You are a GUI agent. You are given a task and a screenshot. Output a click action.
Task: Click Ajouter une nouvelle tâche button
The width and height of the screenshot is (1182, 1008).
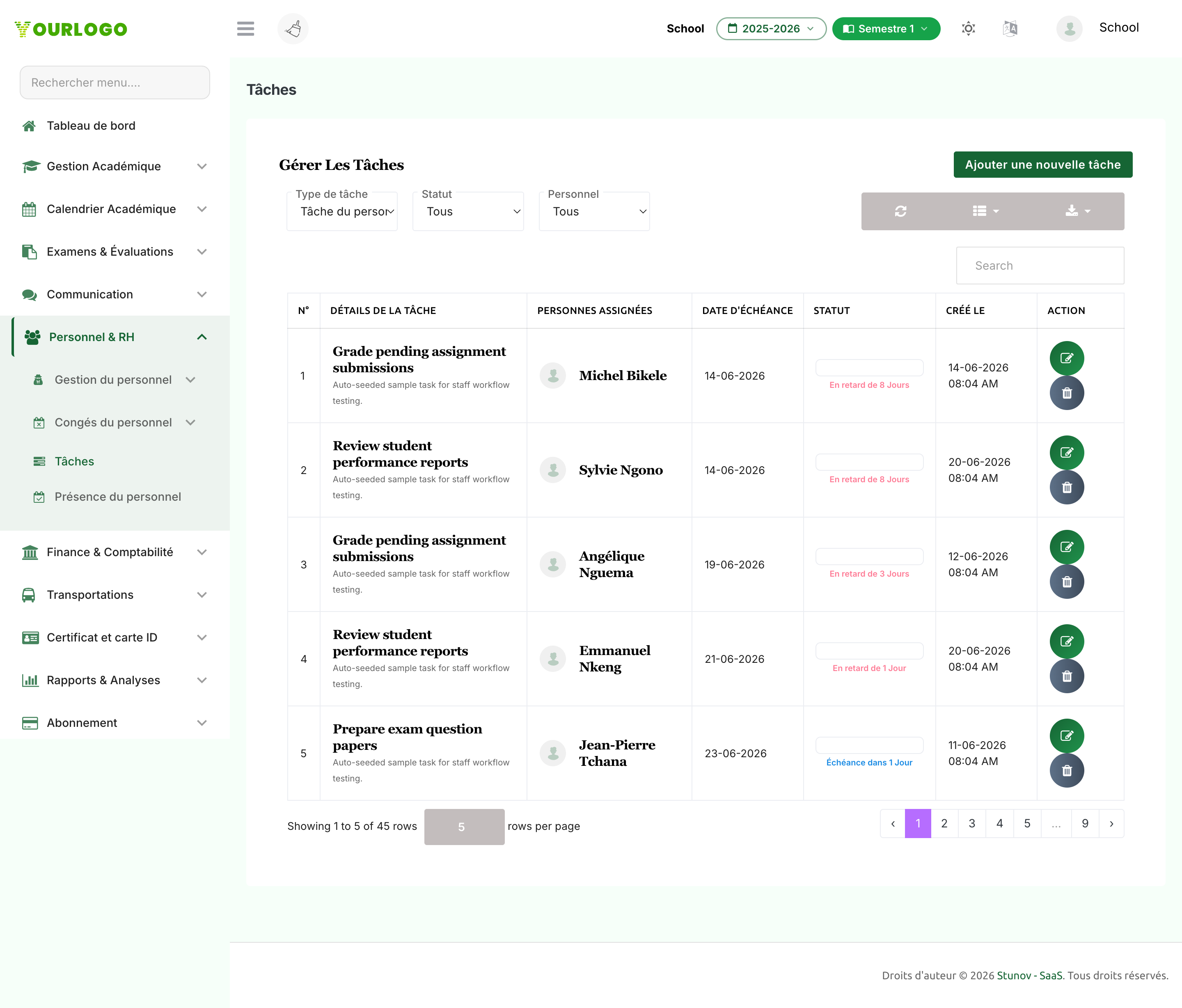[x=1042, y=165]
